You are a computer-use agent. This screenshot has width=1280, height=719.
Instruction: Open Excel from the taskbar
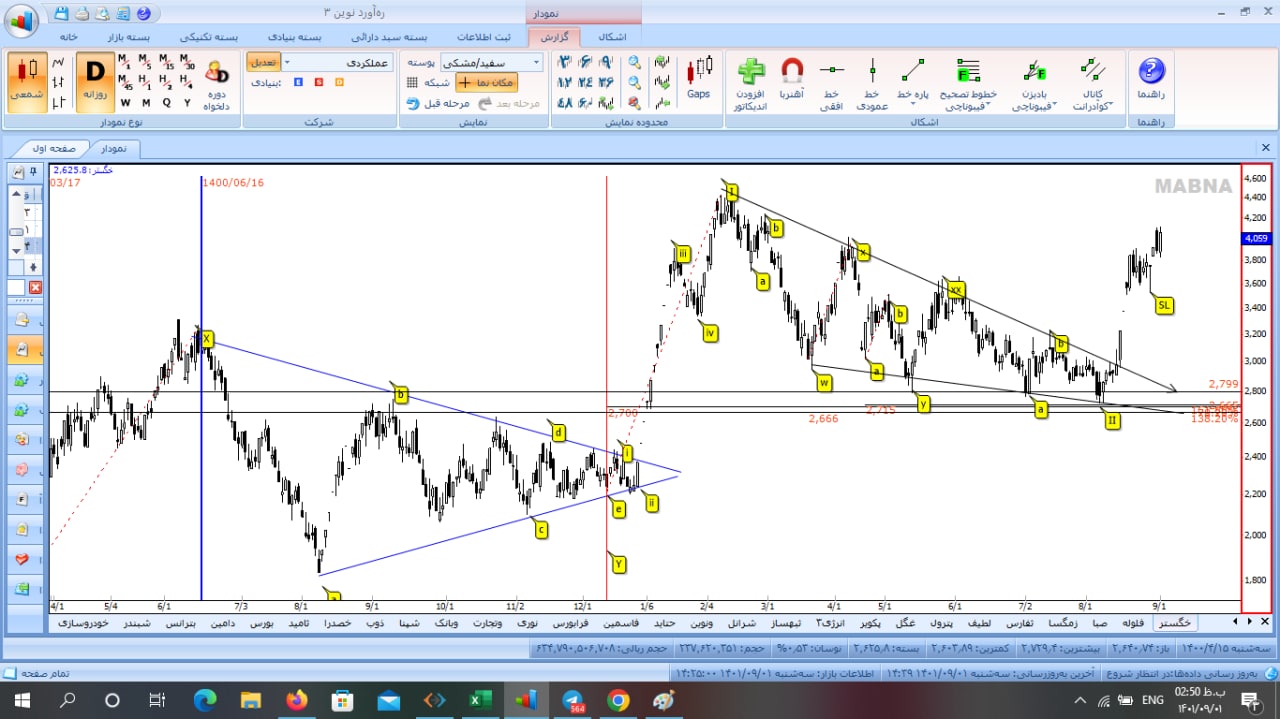(x=480, y=700)
